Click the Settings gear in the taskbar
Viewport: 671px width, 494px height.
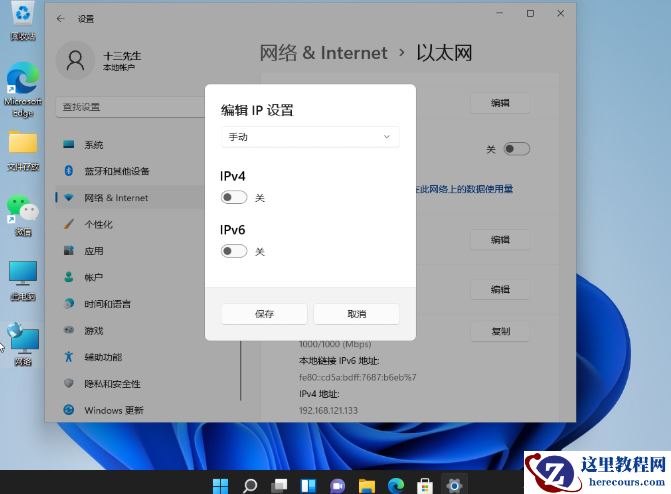pos(454,485)
